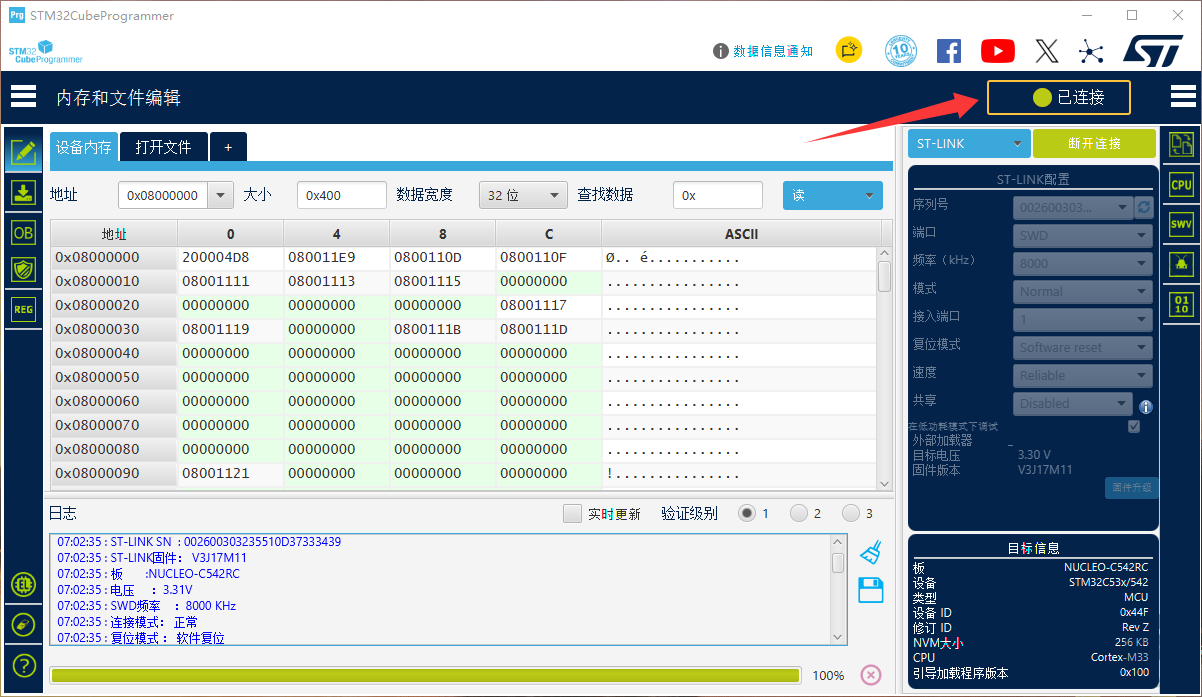Click the 接入端口 1 dropdown
This screenshot has height=697, width=1202.
coord(1082,320)
